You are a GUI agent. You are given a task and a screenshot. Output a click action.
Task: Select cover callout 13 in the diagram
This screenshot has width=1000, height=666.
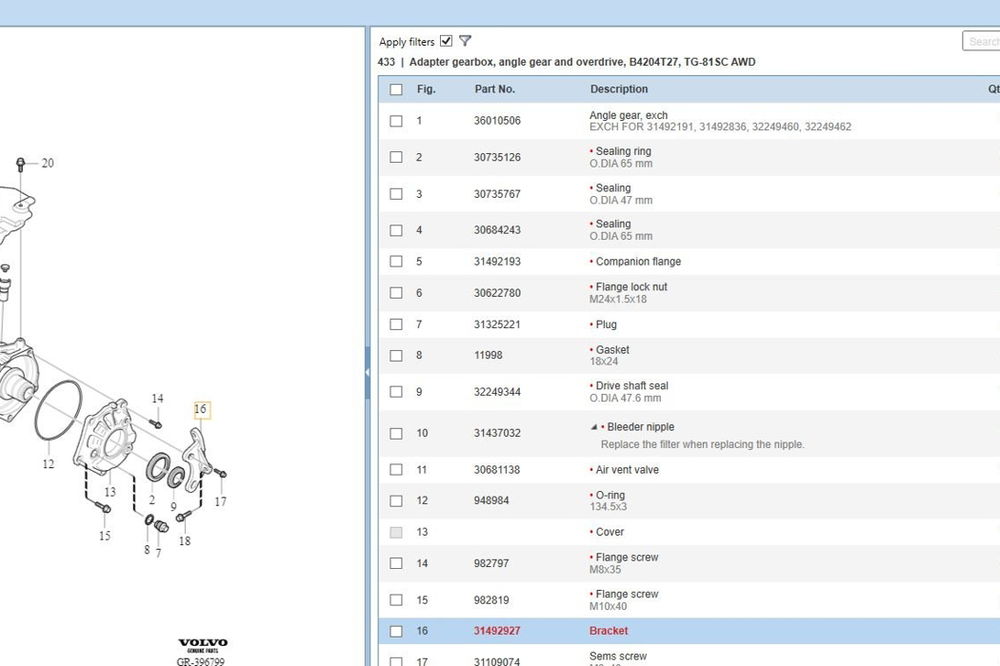point(110,492)
